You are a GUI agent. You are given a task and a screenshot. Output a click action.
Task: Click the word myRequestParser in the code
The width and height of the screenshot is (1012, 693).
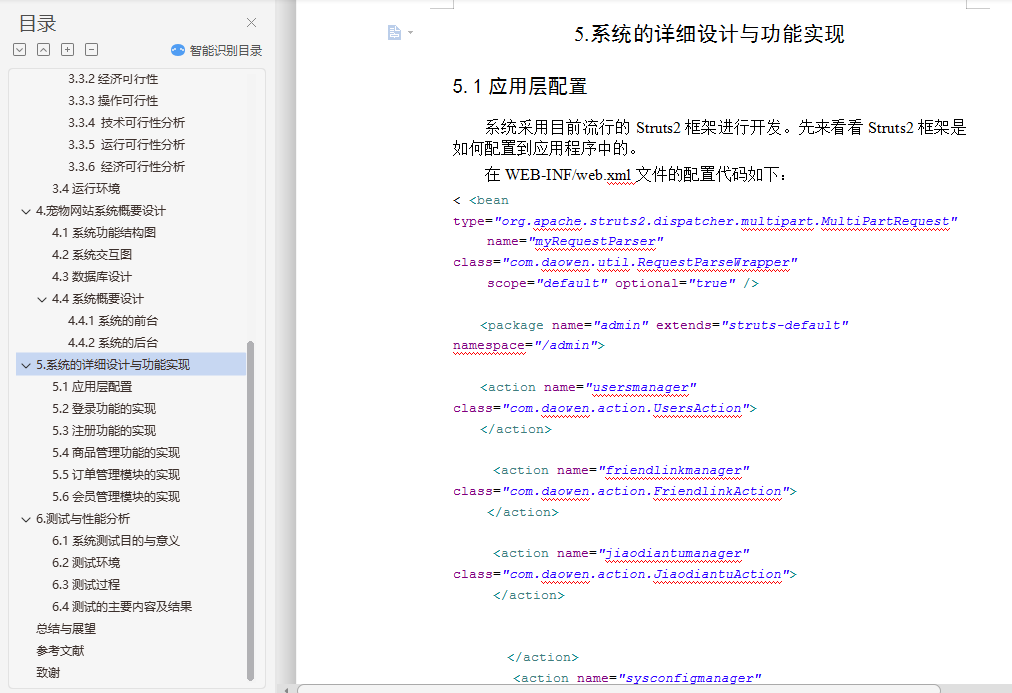coord(595,241)
